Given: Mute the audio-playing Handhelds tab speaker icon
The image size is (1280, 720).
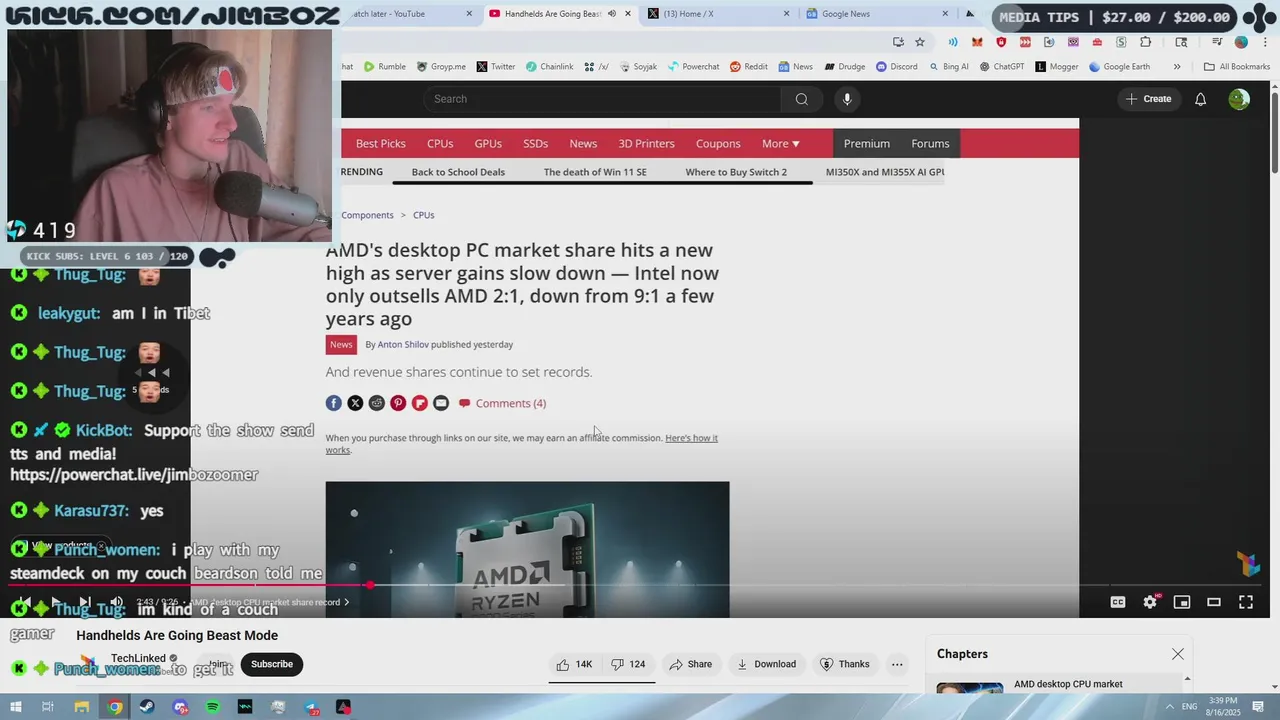Looking at the screenshot, I should click(612, 14).
